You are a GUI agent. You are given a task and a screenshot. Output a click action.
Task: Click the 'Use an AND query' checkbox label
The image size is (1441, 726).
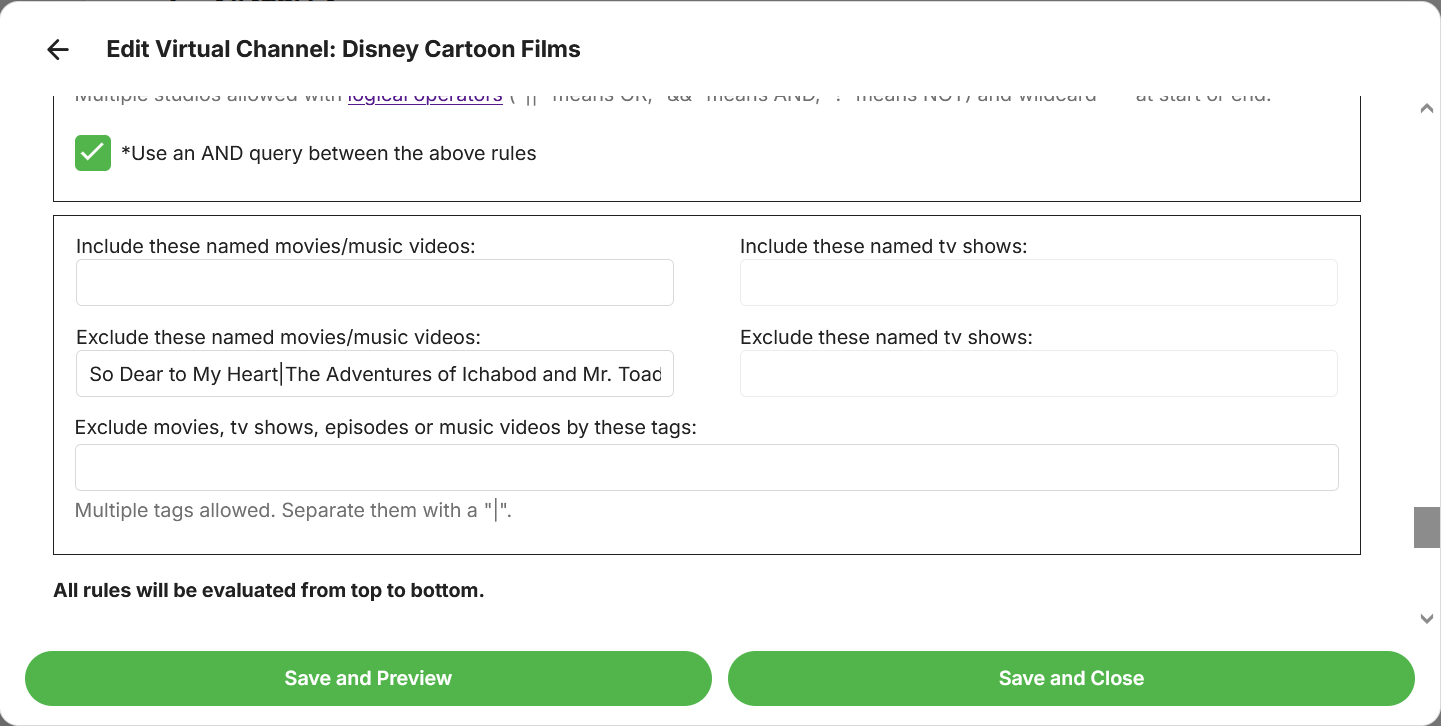click(x=328, y=154)
